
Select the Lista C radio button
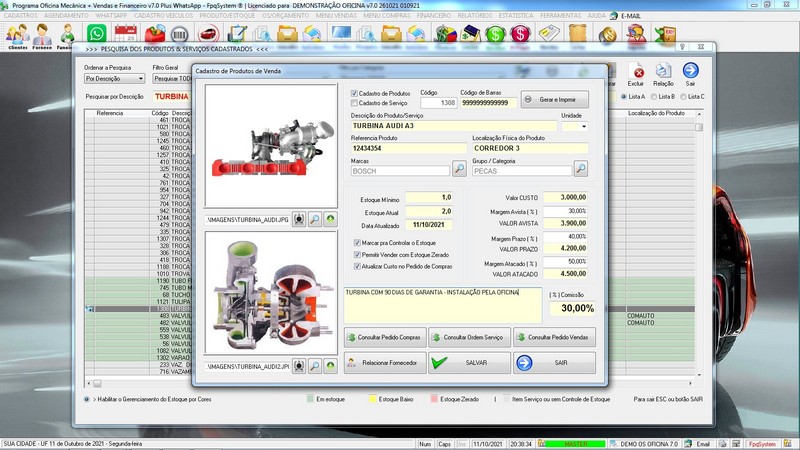[x=683, y=96]
